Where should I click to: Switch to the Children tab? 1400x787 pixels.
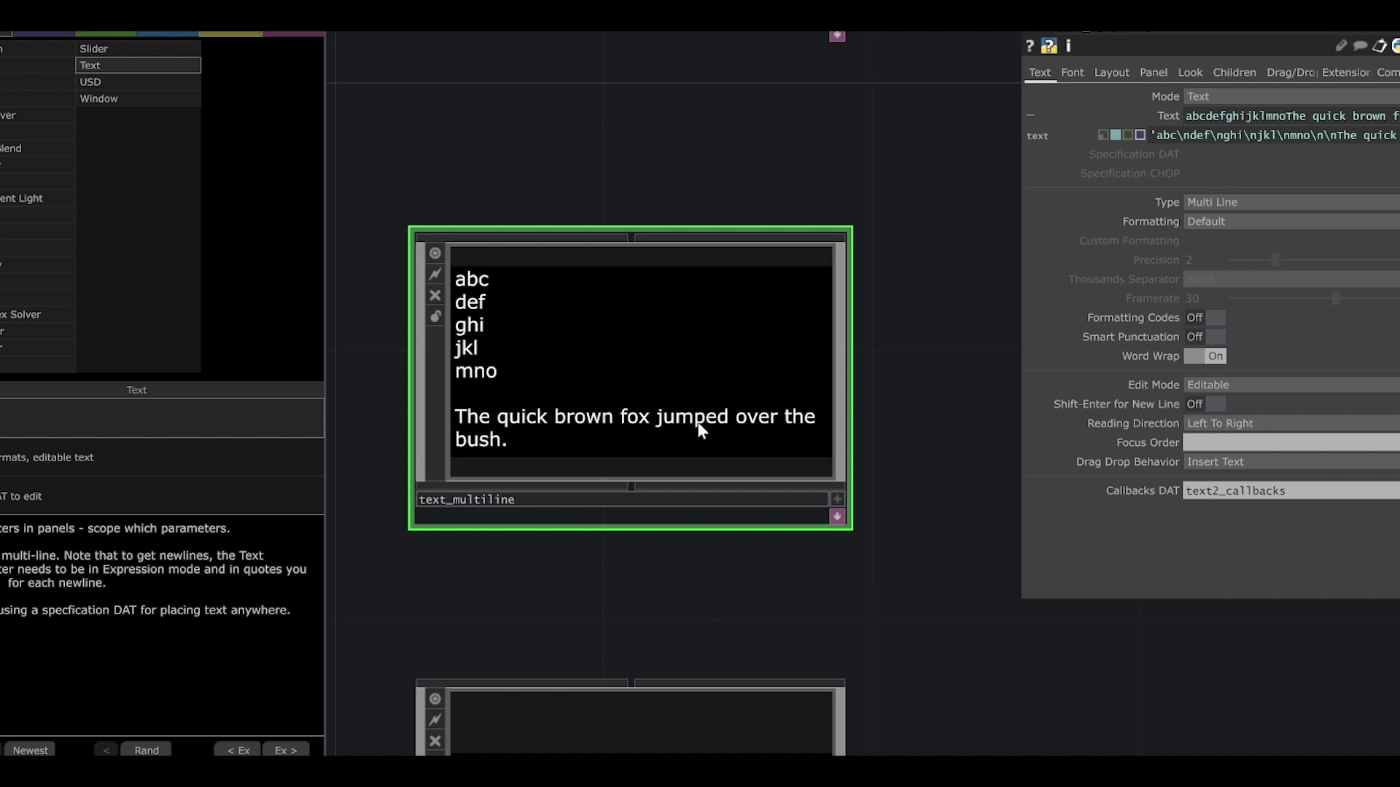click(1234, 73)
